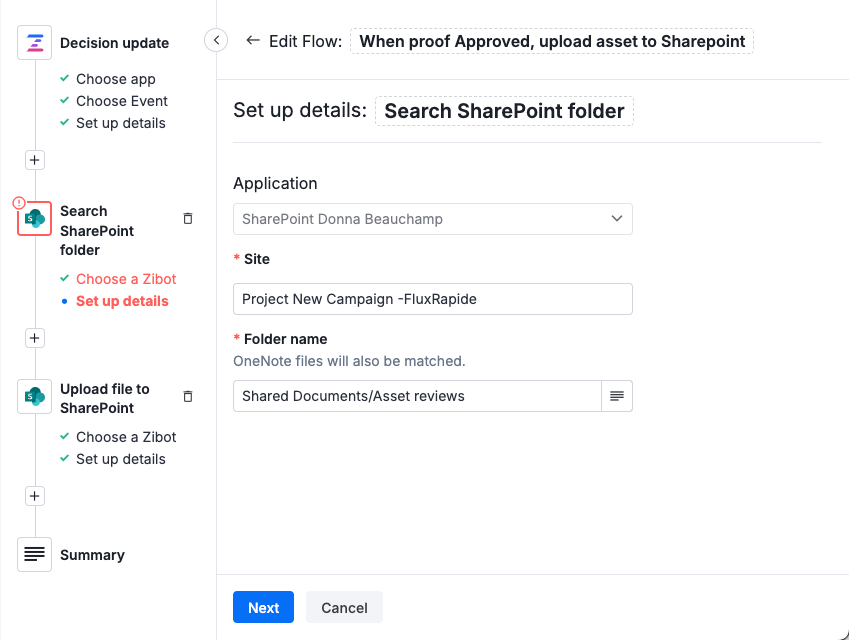Screen dimensions: 849x640
Task: Click the flow title When proof Approved chip
Action: (552, 41)
